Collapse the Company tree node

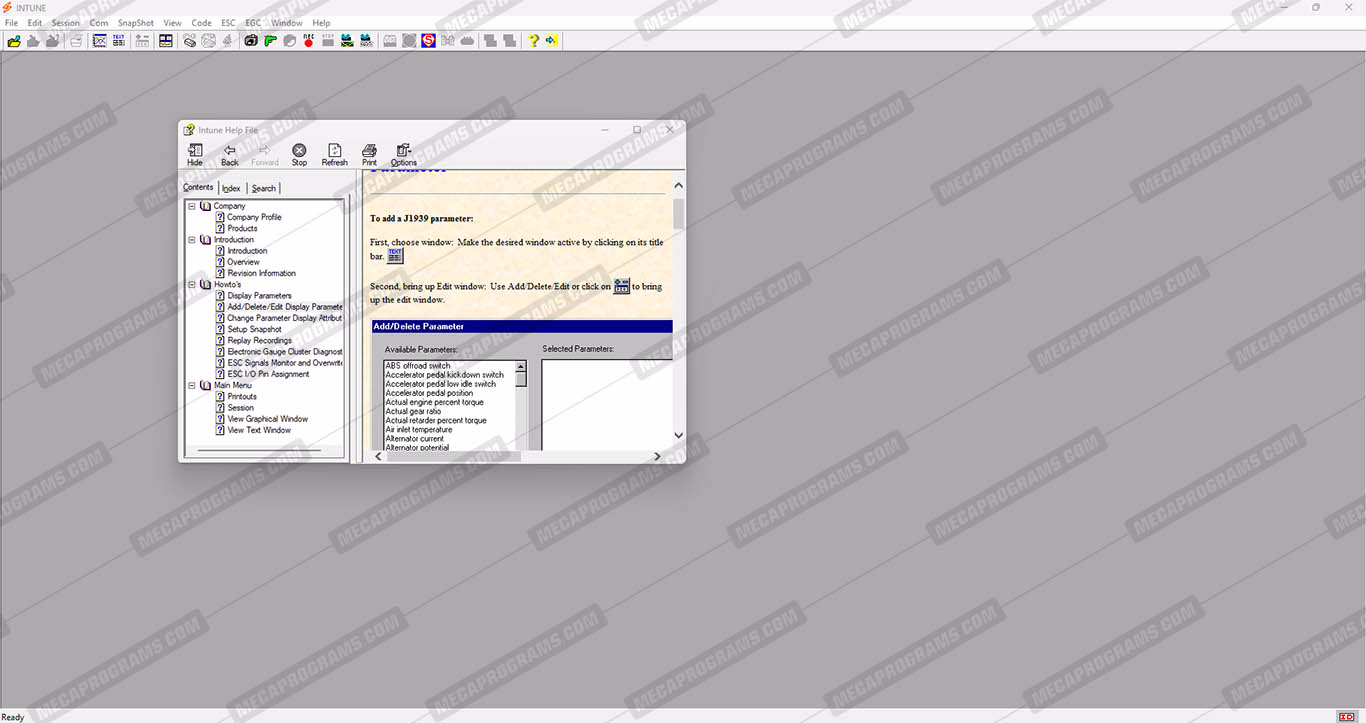[x=192, y=206]
